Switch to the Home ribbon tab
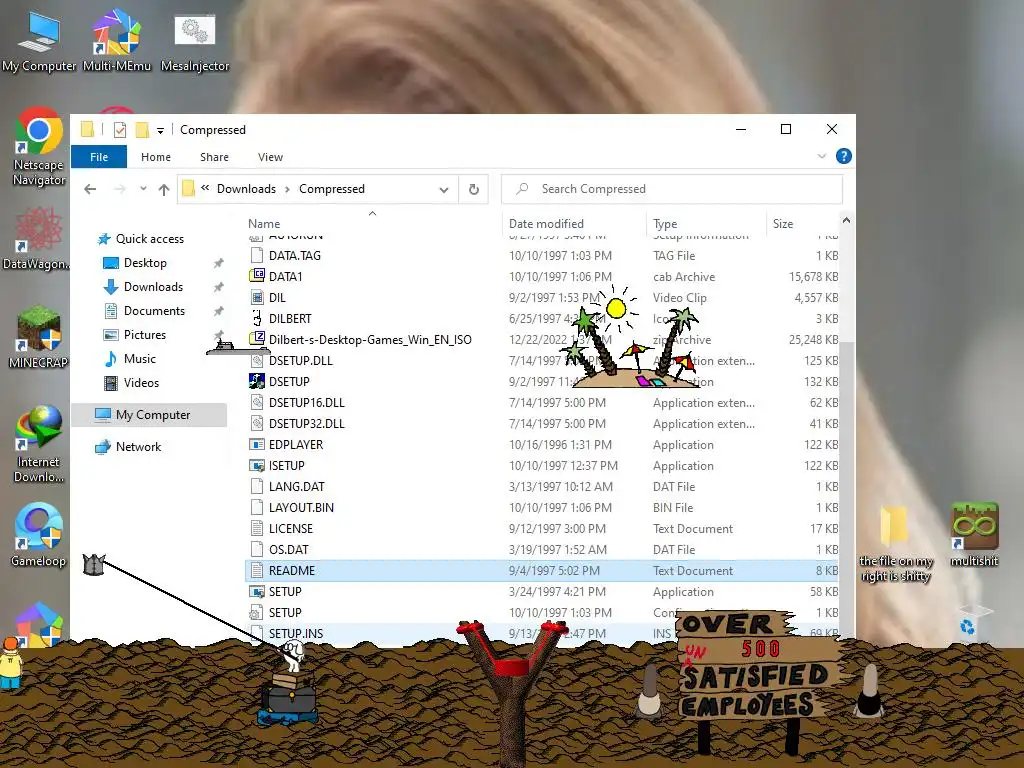This screenshot has height=768, width=1024. (155, 157)
